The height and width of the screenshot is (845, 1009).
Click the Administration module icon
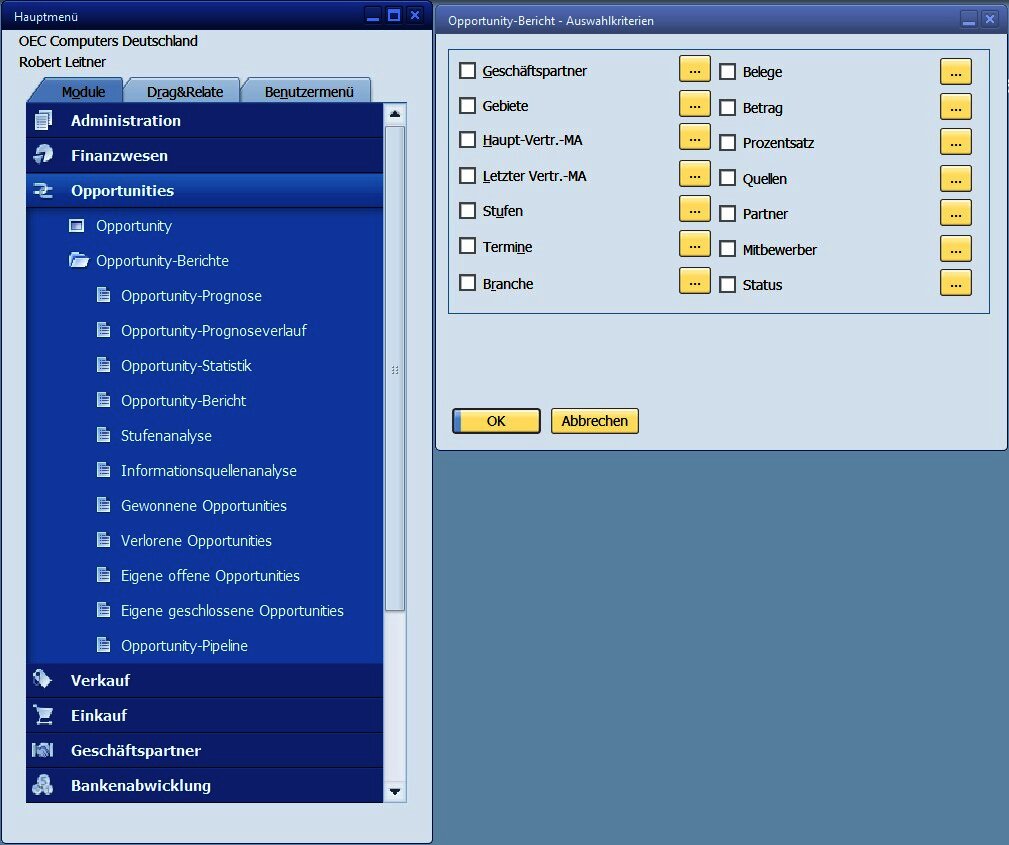point(43,121)
